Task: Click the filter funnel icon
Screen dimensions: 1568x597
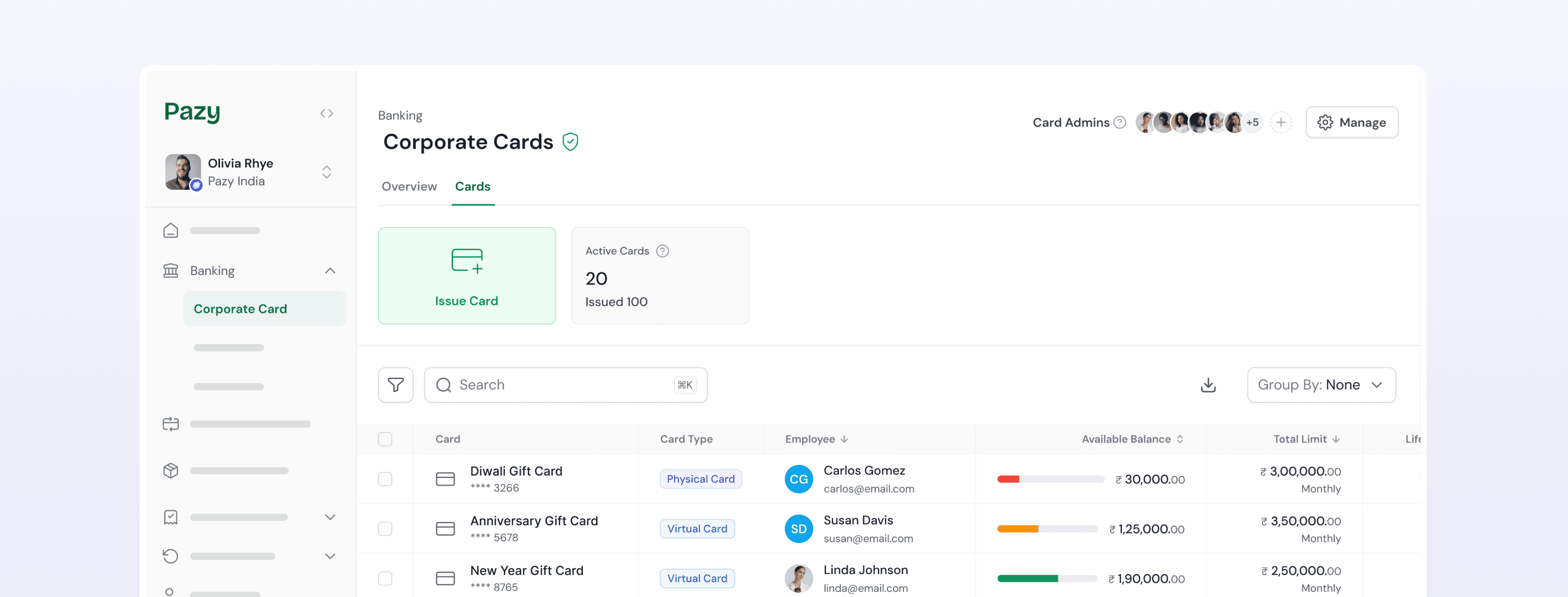Action: click(396, 385)
